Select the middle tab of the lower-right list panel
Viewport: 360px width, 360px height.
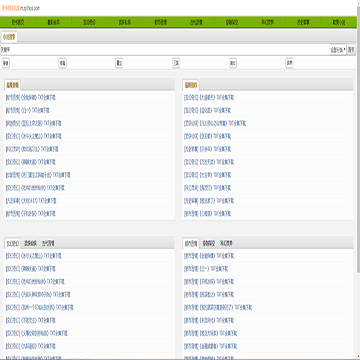tap(209, 244)
